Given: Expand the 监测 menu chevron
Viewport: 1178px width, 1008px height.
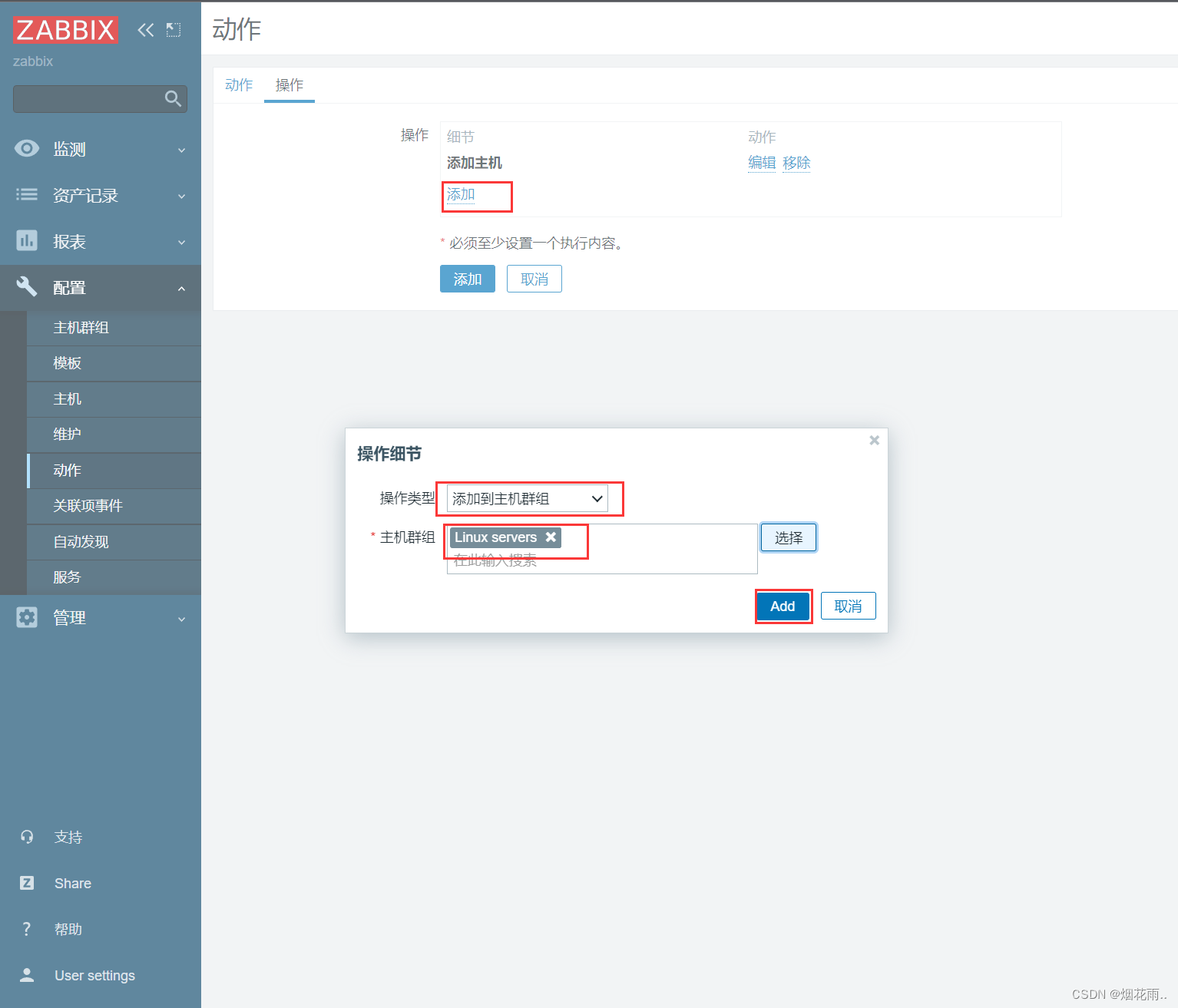Looking at the screenshot, I should 182,150.
